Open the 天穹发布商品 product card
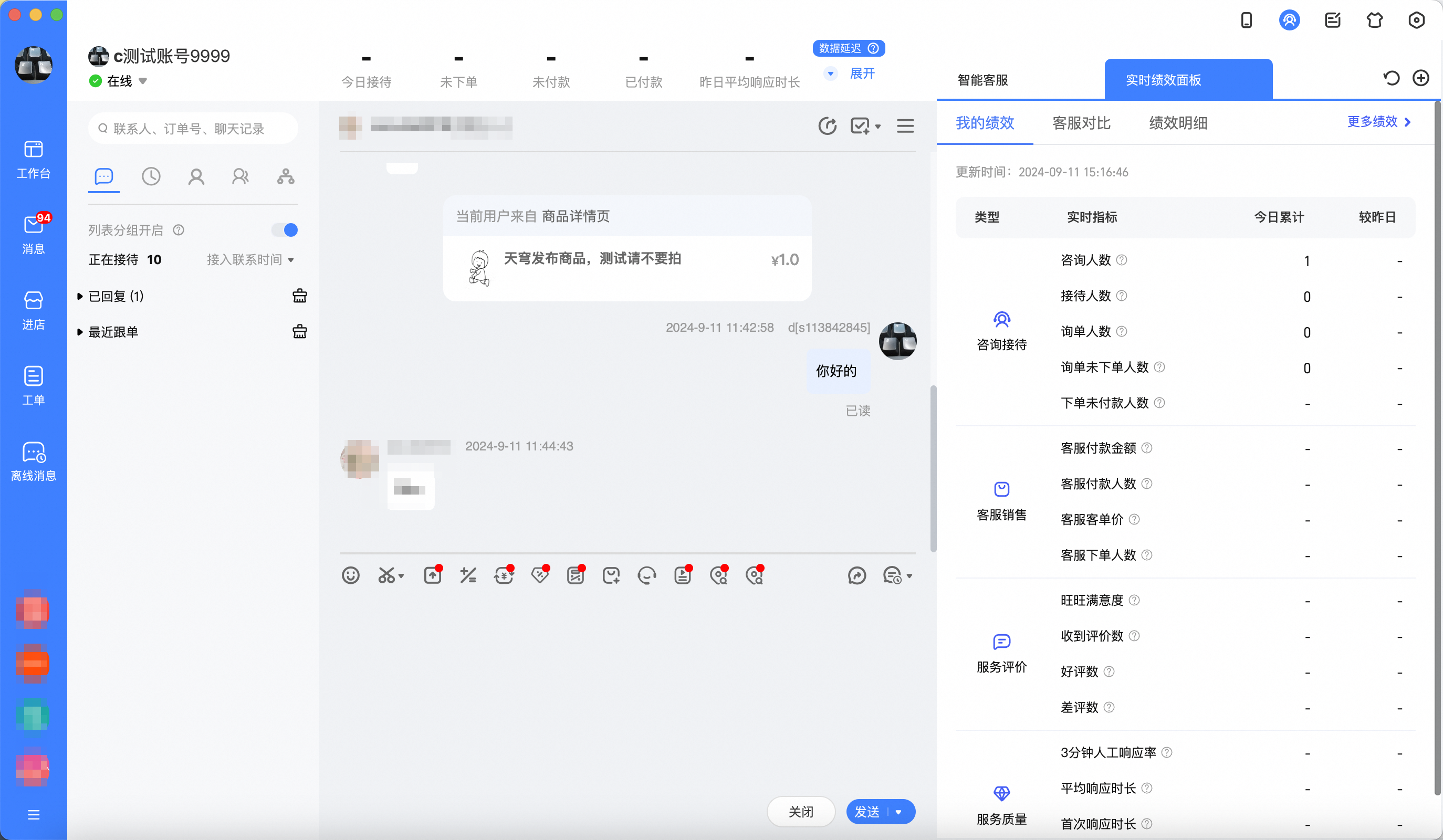 (x=627, y=268)
